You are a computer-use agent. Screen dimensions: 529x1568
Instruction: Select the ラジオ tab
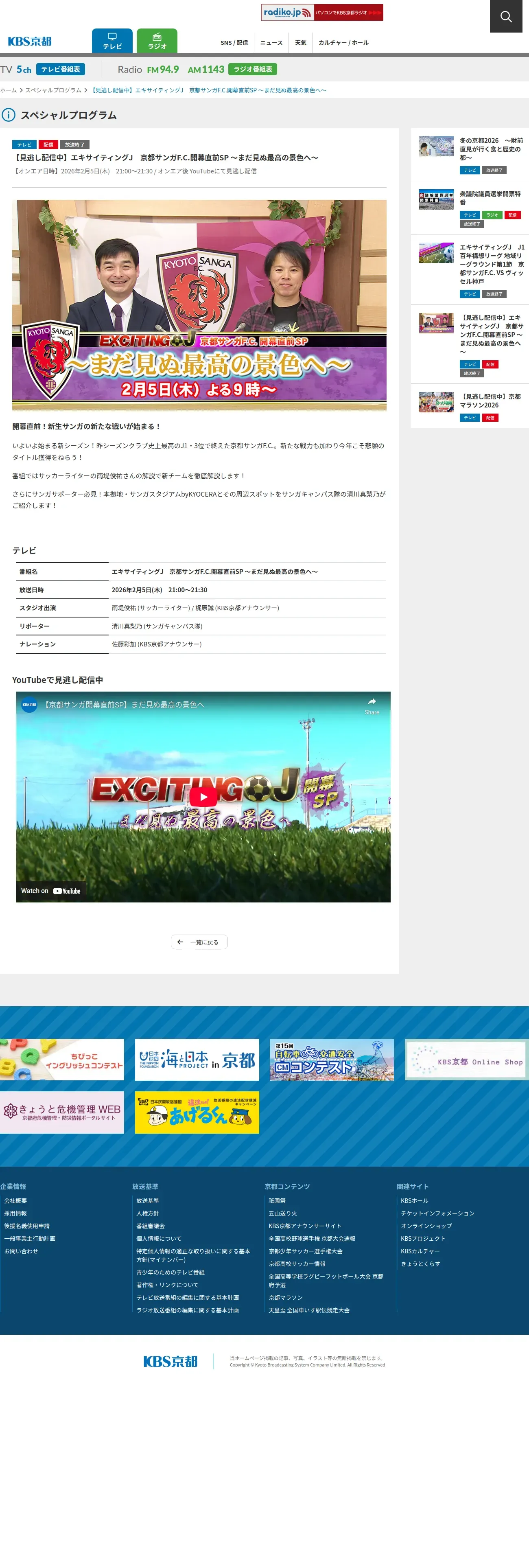(157, 41)
